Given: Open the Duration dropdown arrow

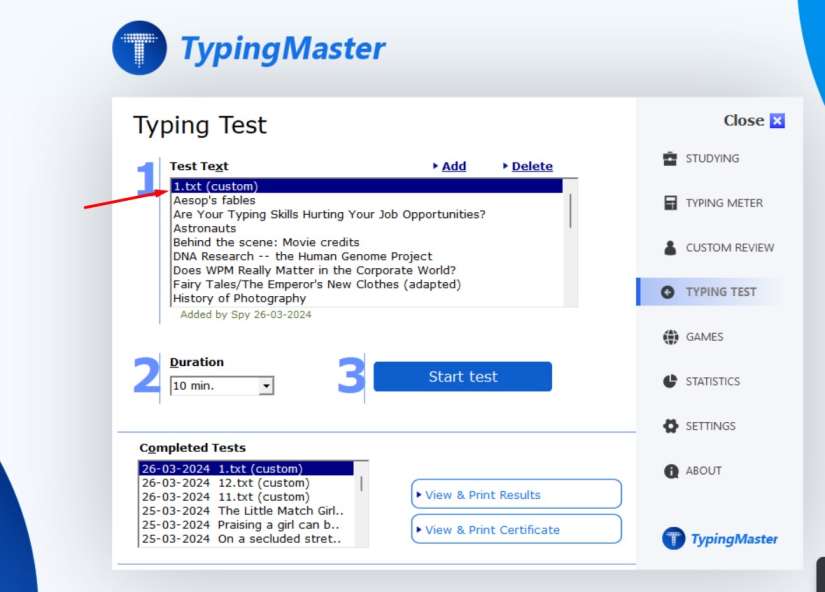Looking at the screenshot, I should tap(266, 386).
